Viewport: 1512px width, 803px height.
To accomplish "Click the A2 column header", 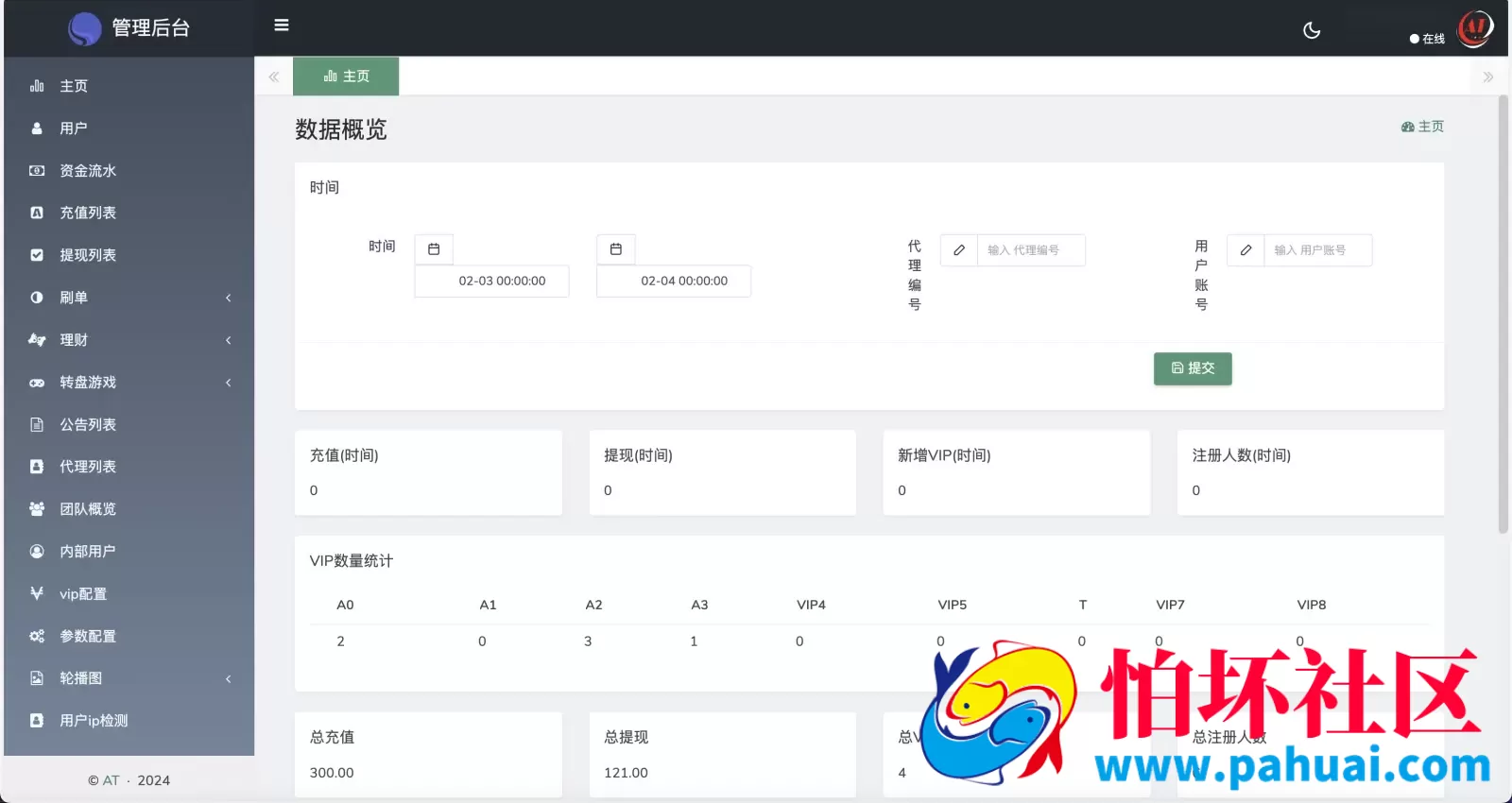I will 593,605.
